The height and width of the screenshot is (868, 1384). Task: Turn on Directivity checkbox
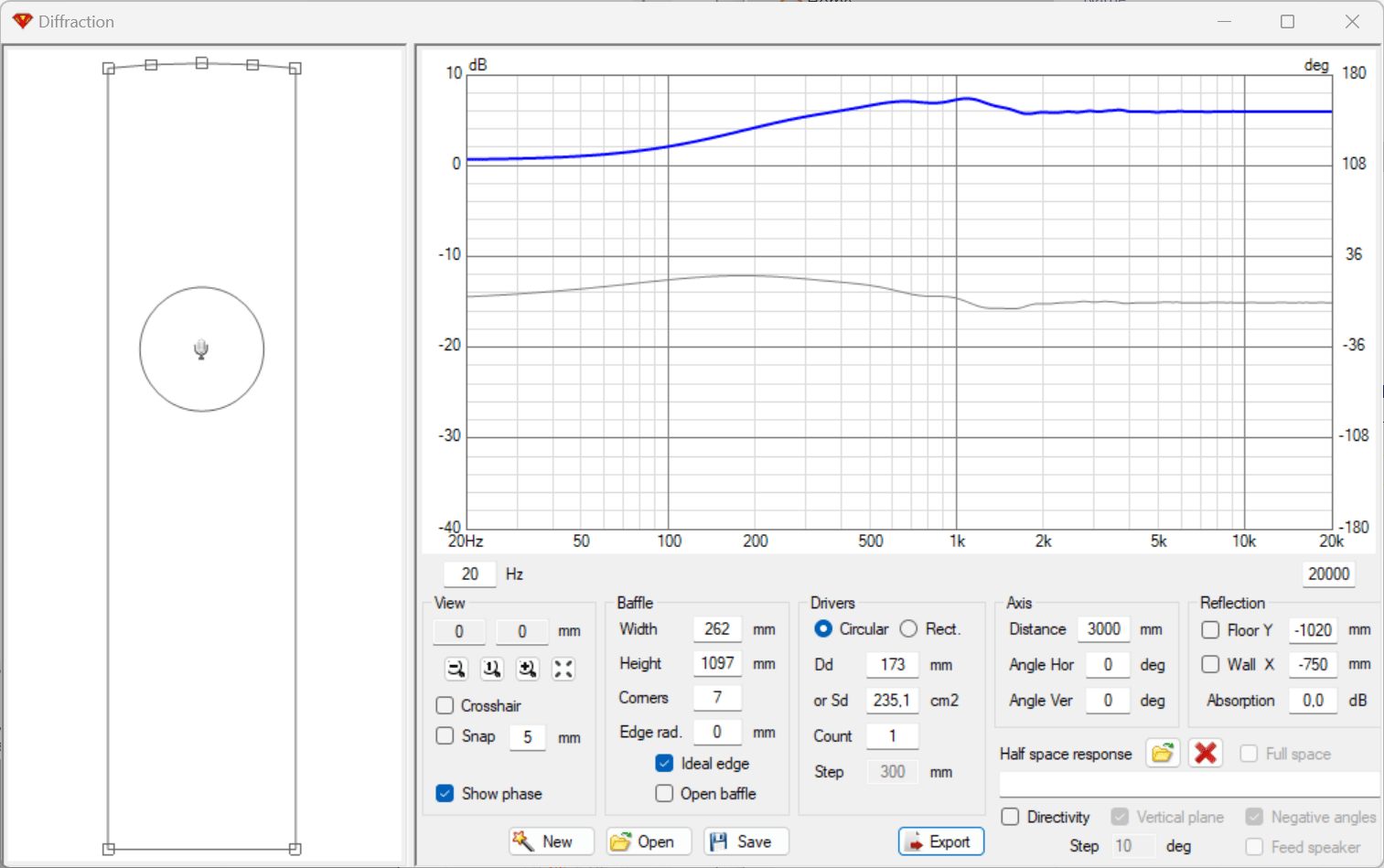click(x=1010, y=817)
